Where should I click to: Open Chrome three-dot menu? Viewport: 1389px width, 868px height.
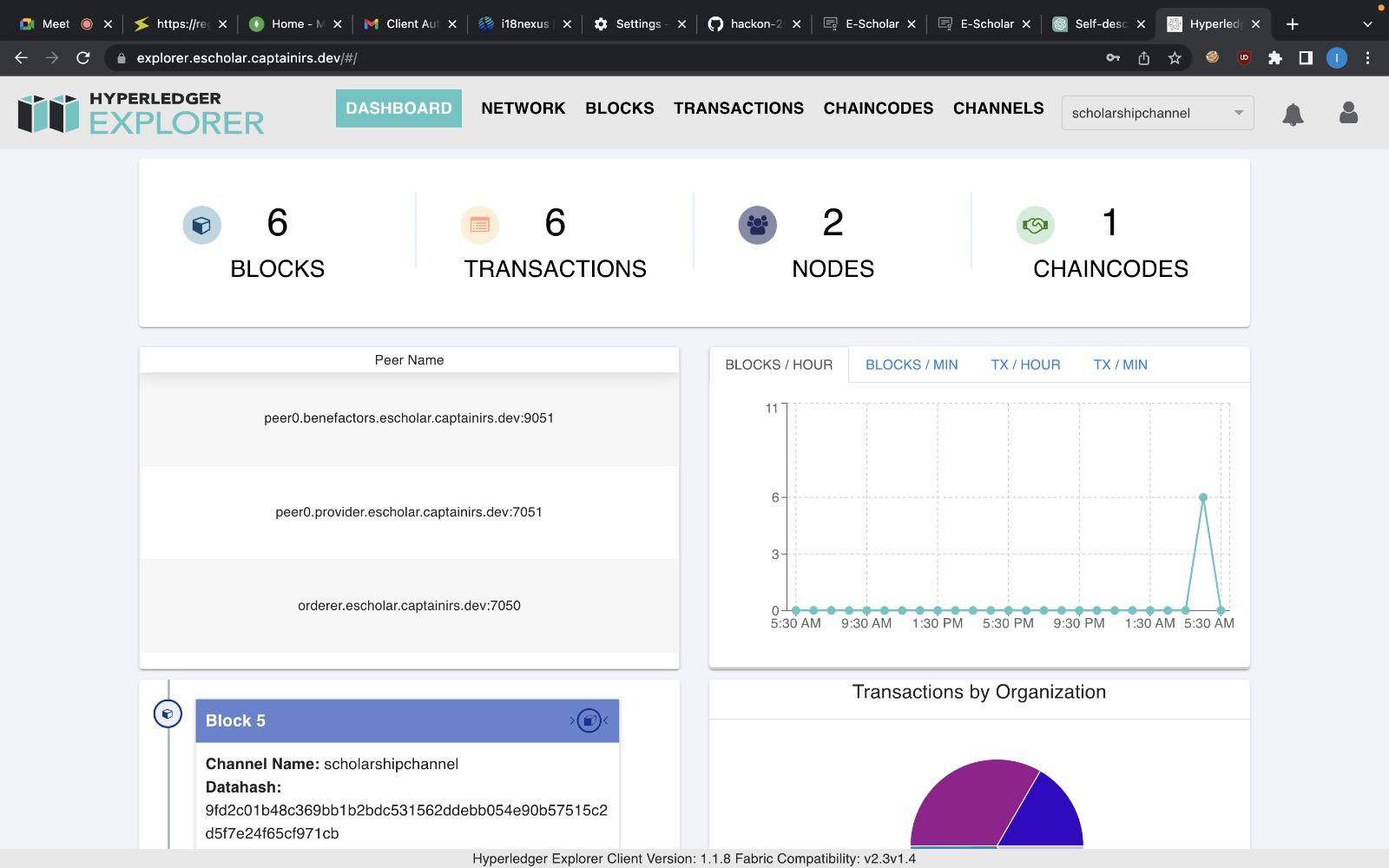click(x=1368, y=58)
